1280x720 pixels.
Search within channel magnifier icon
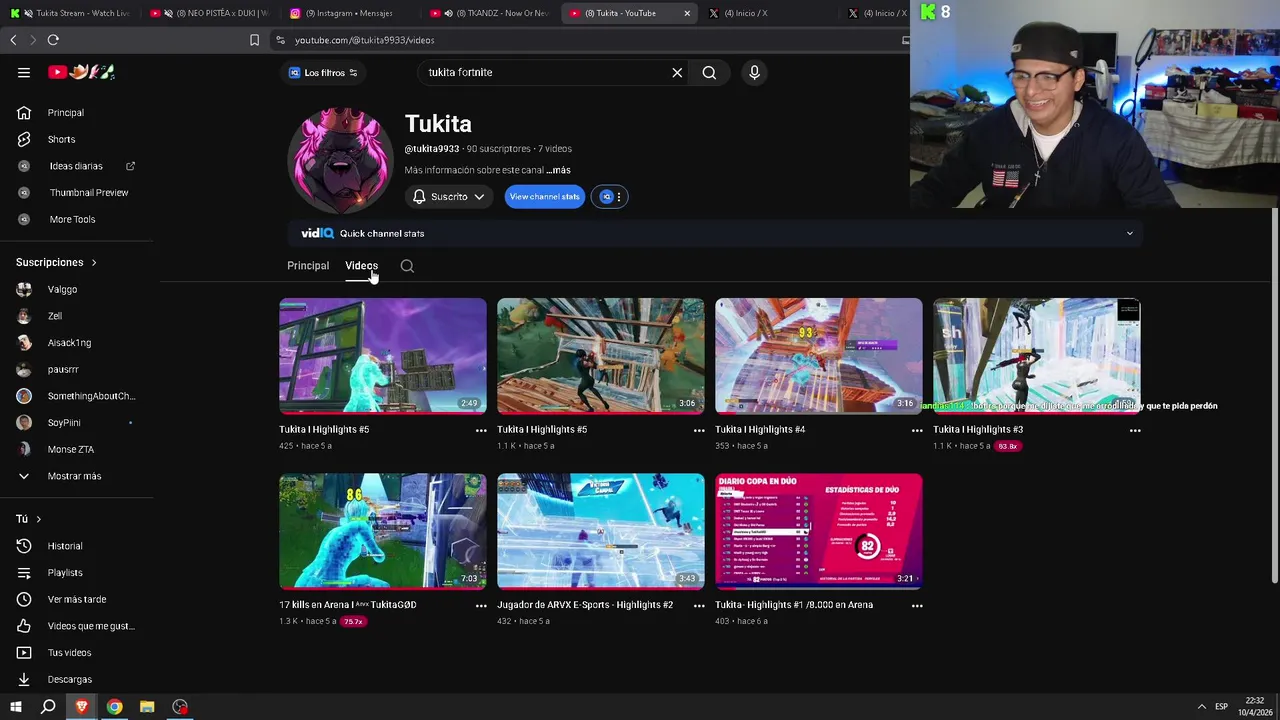(407, 266)
